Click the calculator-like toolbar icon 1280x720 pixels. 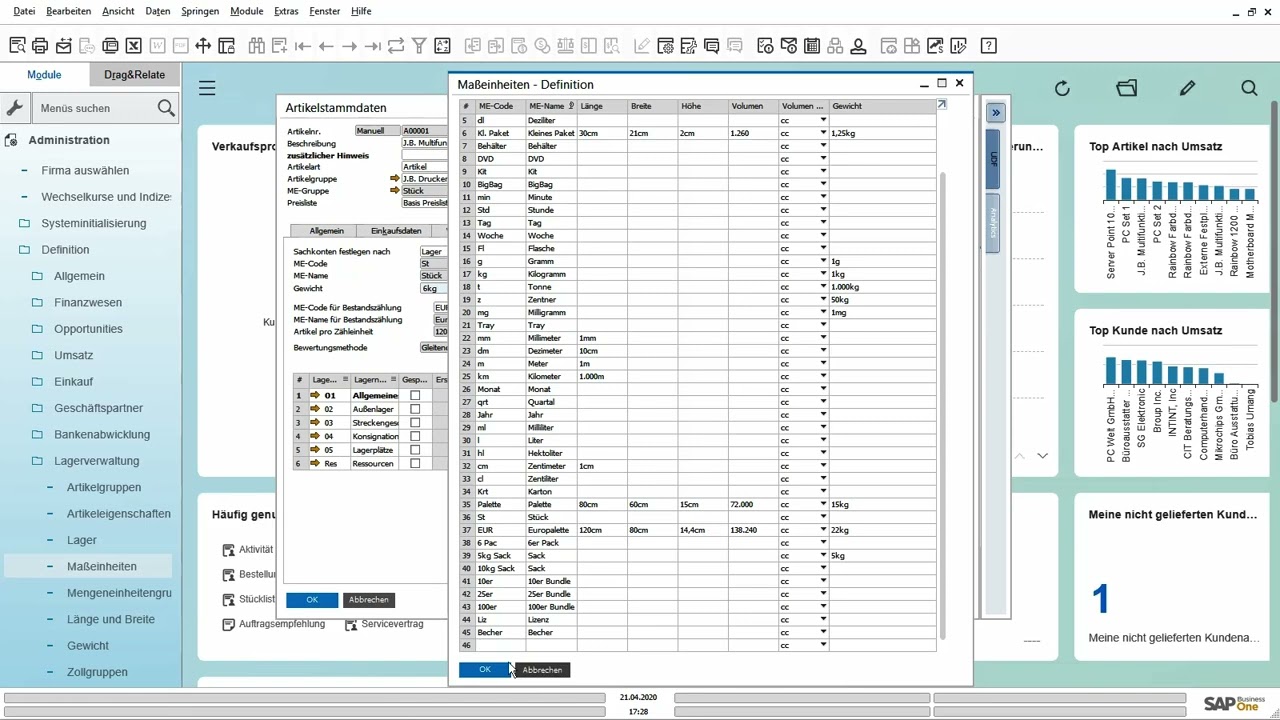click(x=811, y=46)
